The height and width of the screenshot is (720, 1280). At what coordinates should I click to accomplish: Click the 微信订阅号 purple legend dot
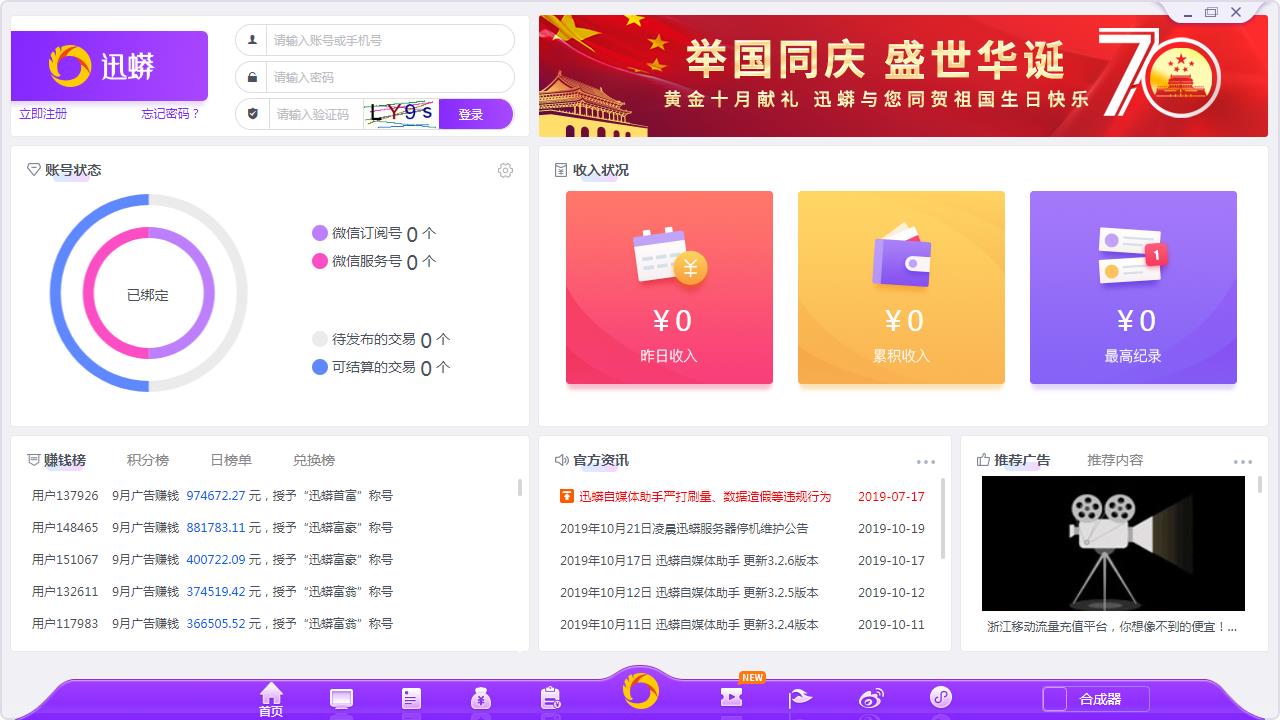click(320, 233)
